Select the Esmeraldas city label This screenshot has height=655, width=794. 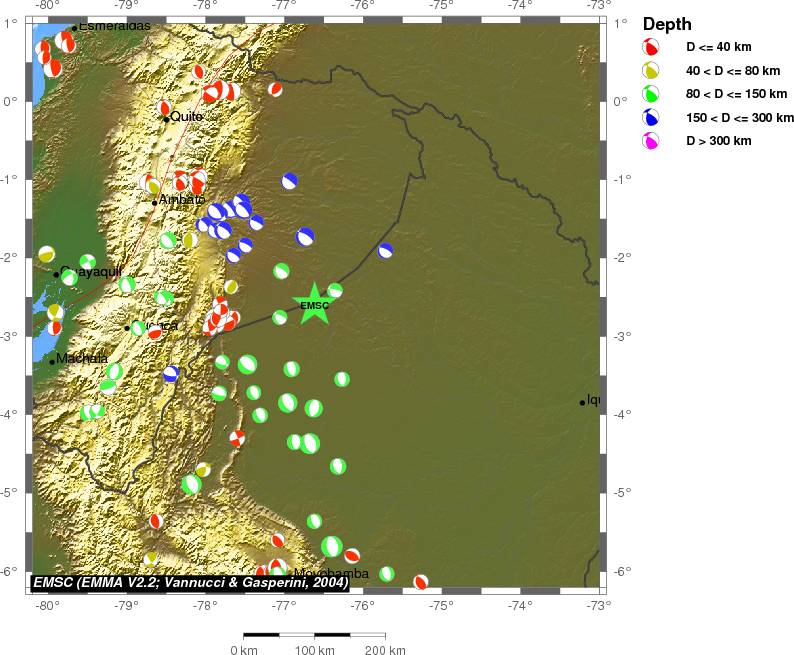coord(114,25)
